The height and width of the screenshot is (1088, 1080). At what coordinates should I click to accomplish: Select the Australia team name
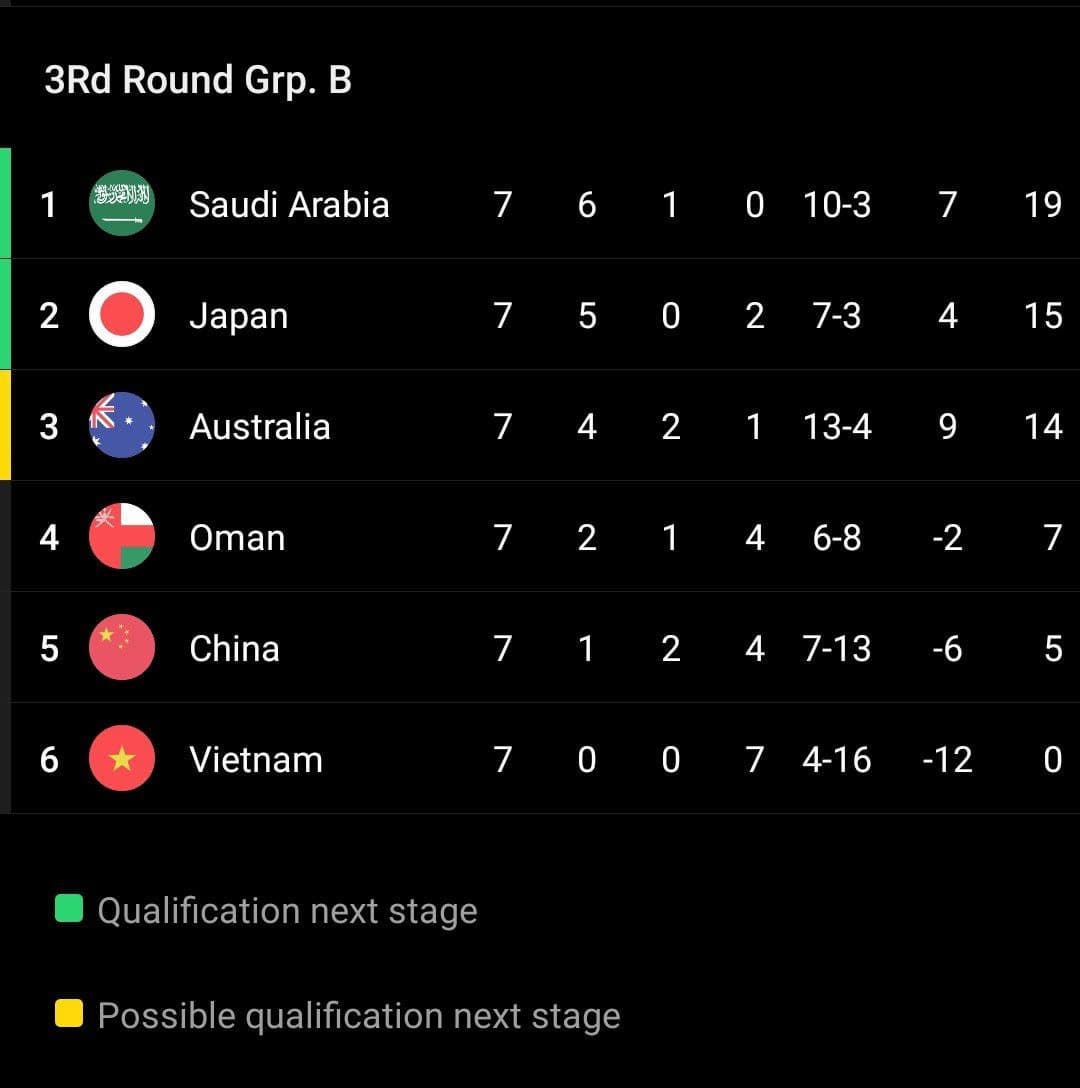tap(259, 427)
